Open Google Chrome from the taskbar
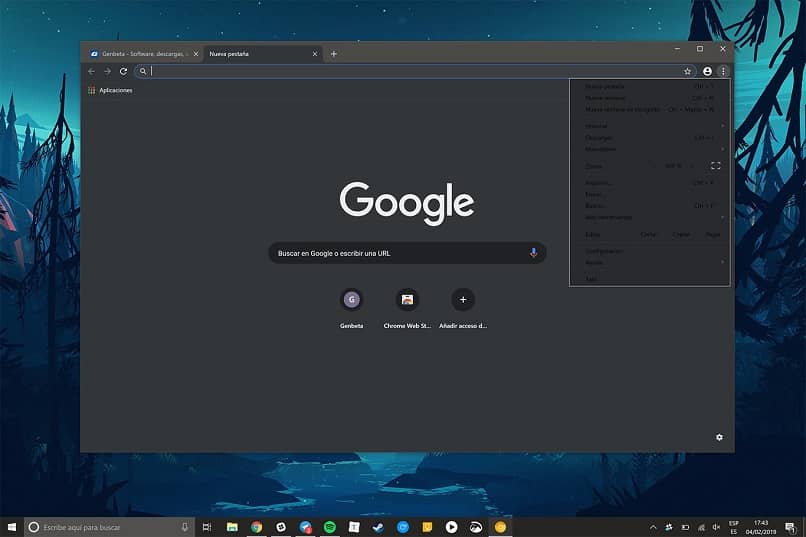Image resolution: width=806 pixels, height=537 pixels. (257, 527)
